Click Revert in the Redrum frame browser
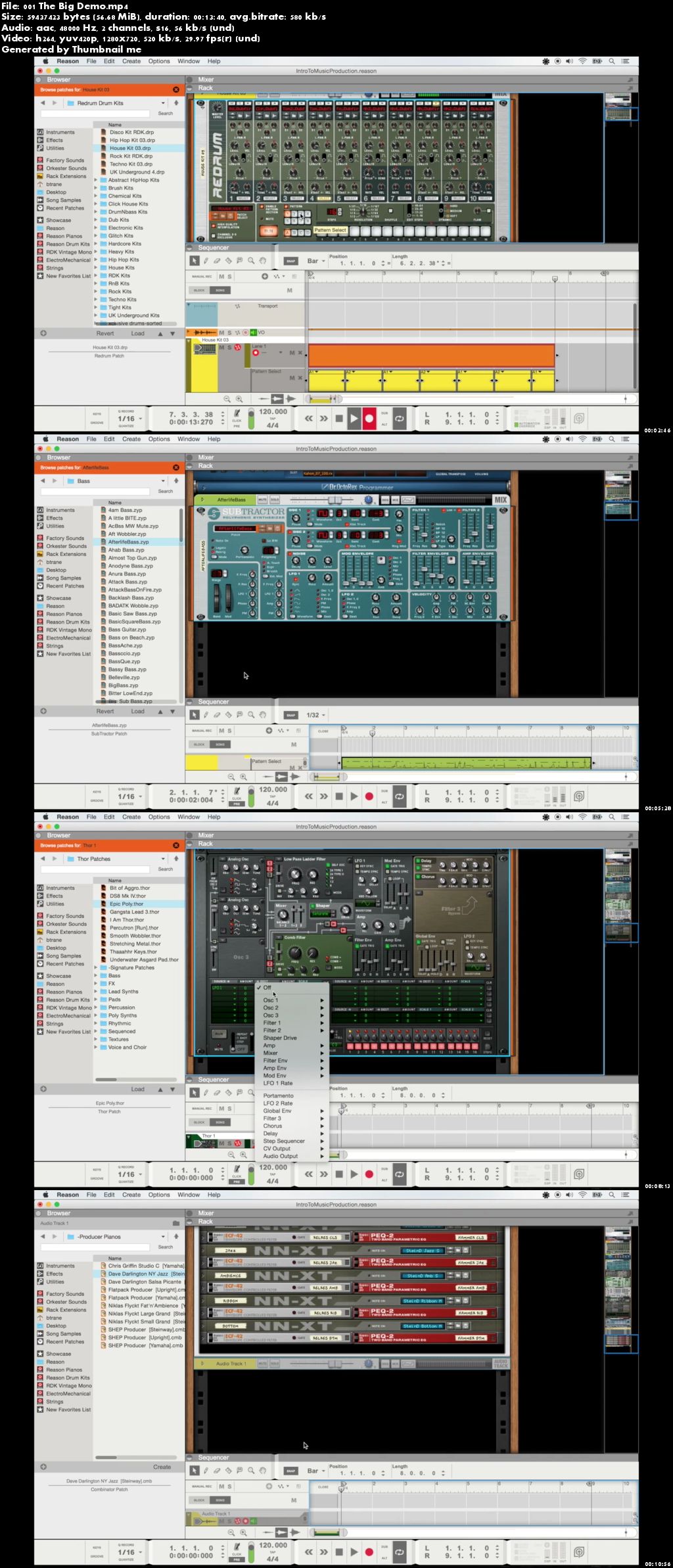 105,333
